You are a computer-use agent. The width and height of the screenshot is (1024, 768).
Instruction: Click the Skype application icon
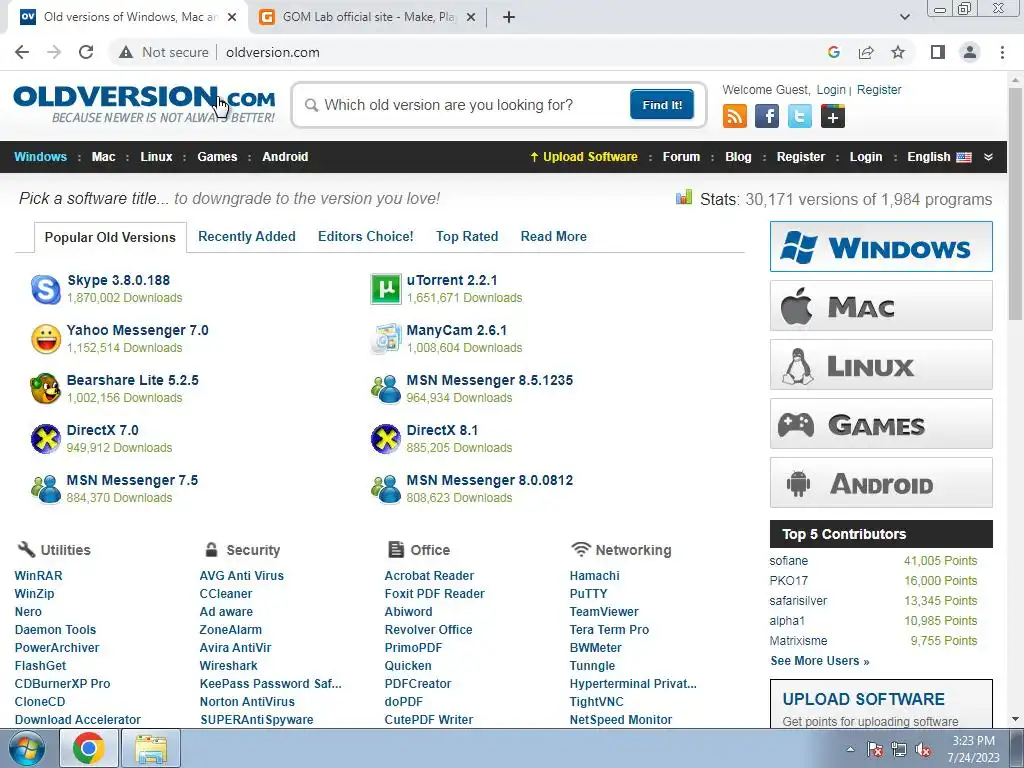46,289
